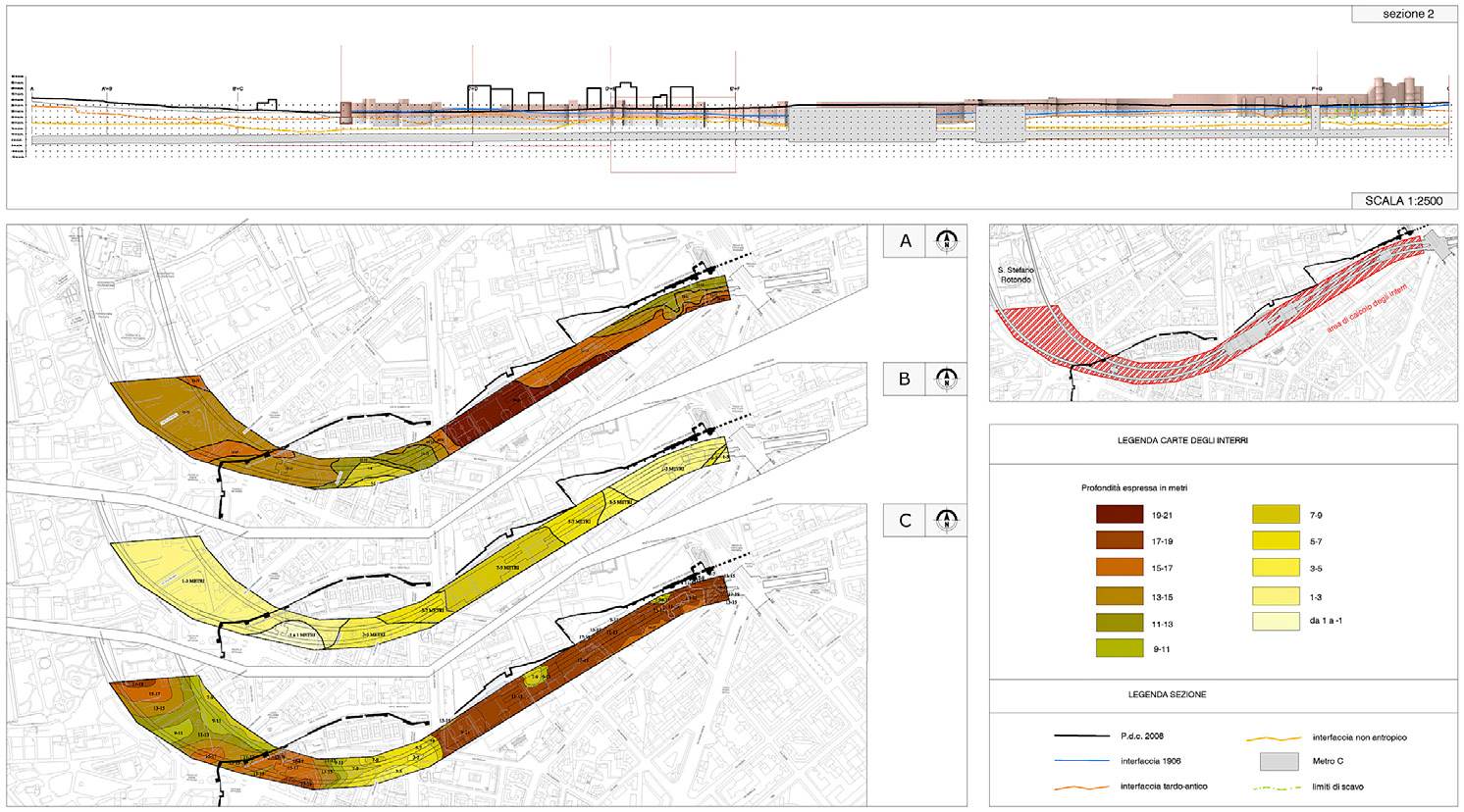Viewport: 1464px width, 812px height.
Task: Pick the 7-9 depth color swatch
Action: point(1277,515)
